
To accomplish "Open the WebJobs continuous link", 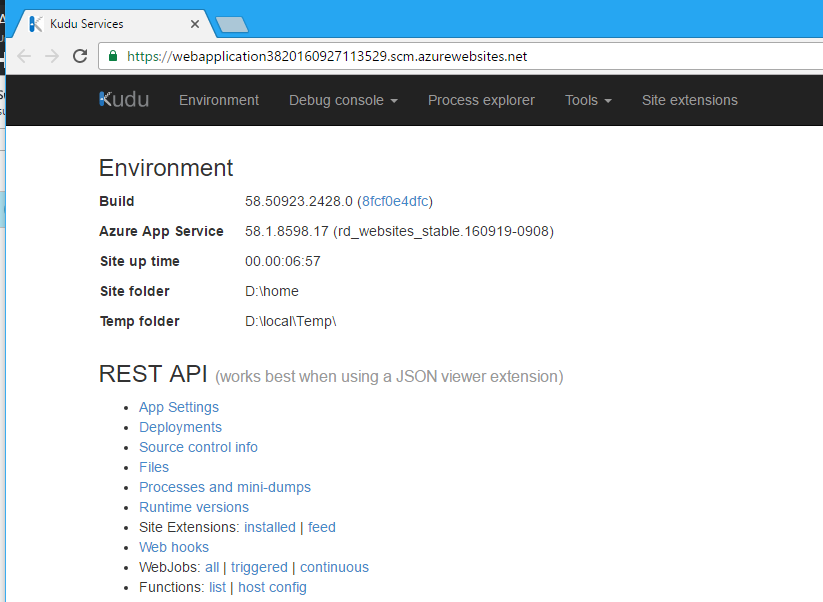I will tap(334, 567).
